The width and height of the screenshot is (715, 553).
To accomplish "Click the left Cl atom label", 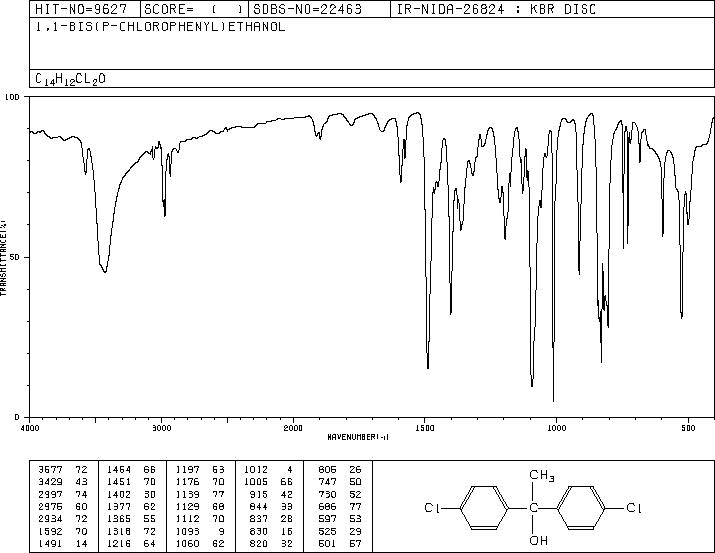I will pyautogui.click(x=431, y=508).
